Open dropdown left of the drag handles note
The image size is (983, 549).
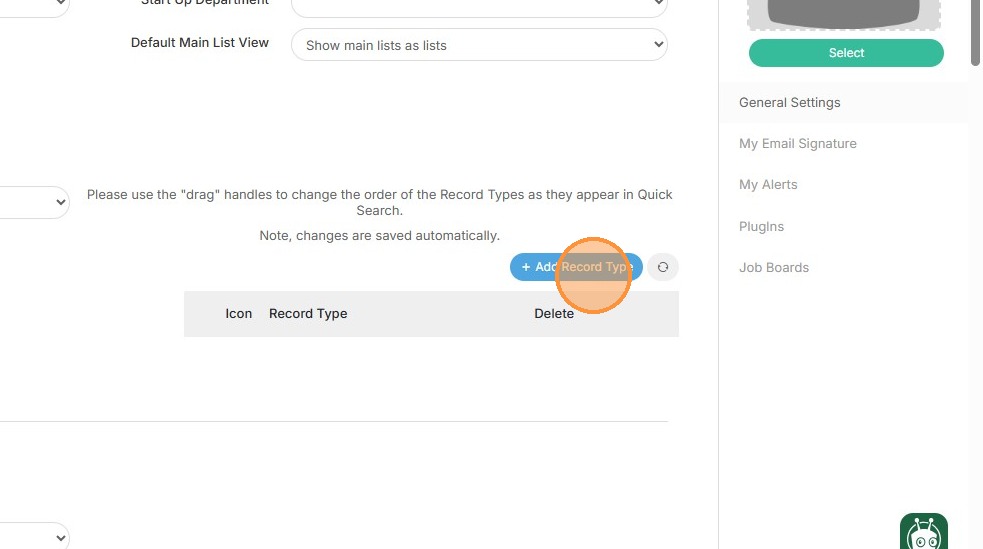point(35,202)
